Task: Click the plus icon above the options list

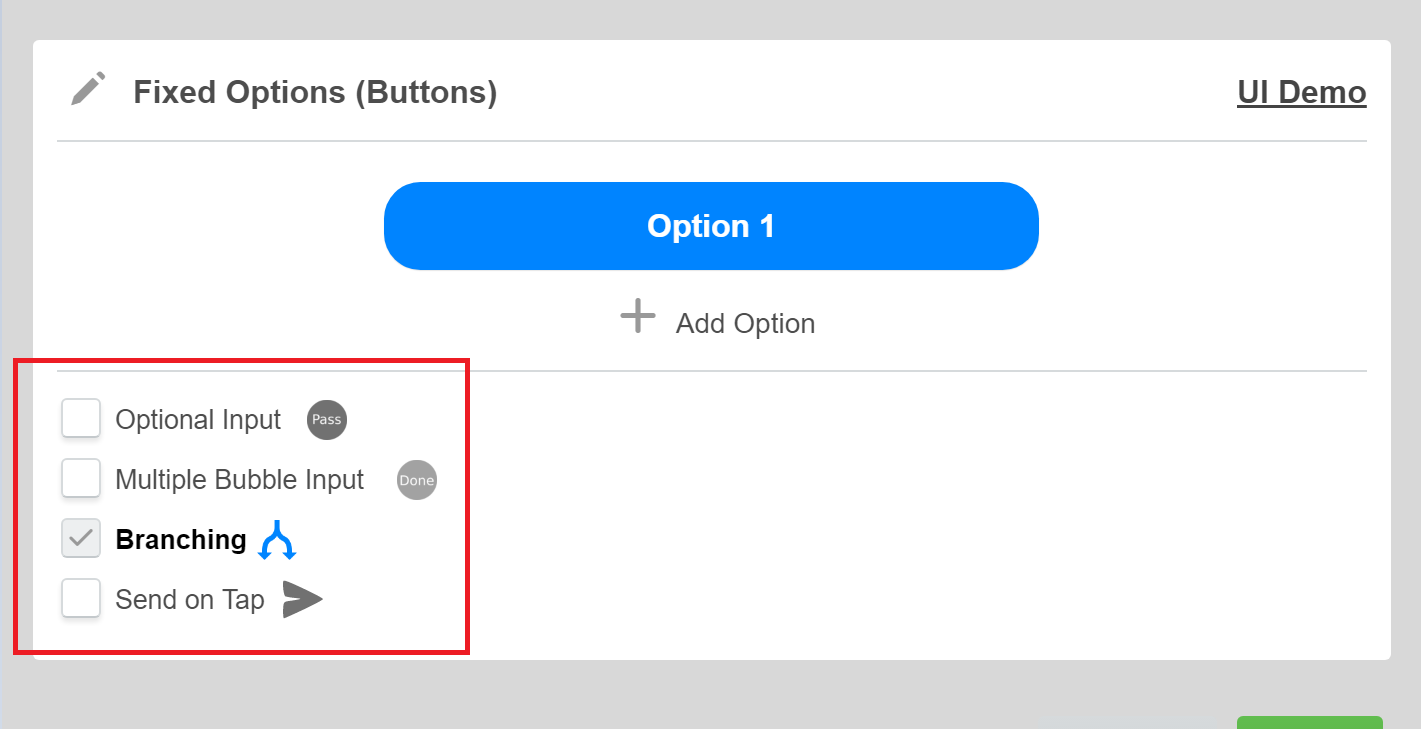Action: [x=638, y=318]
